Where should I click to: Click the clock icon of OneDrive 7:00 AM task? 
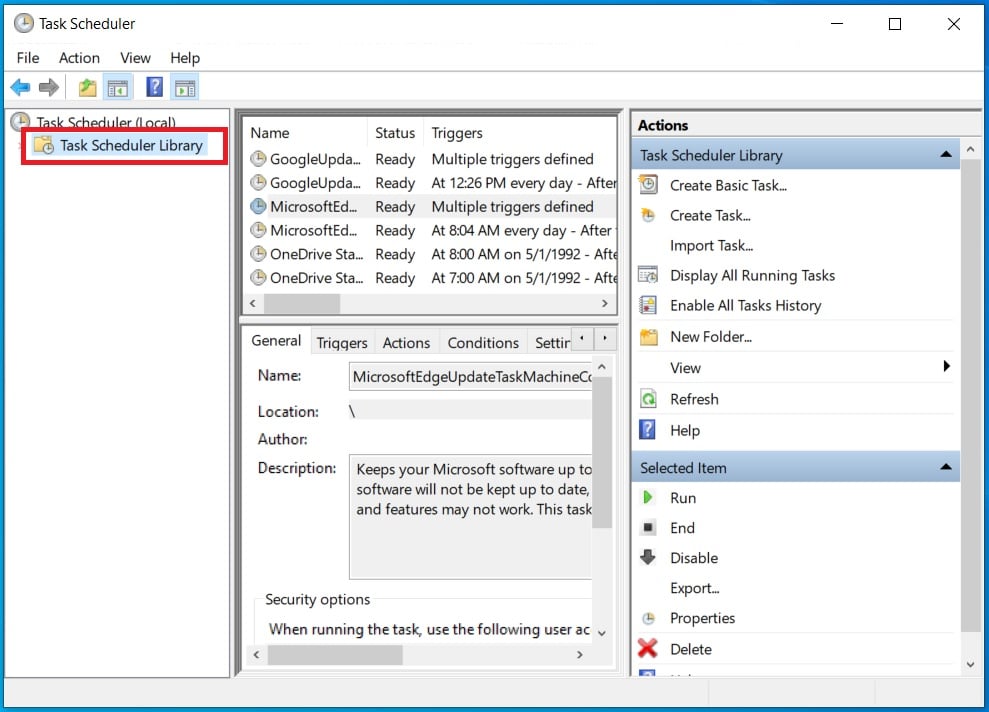point(258,277)
